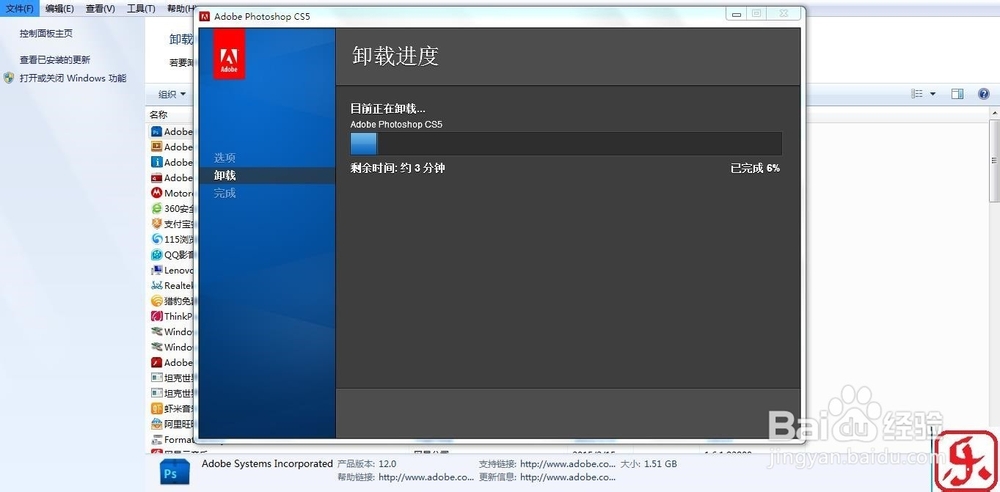The width and height of the screenshot is (1000, 492).
Task: Open the 文件(F) menu
Action: pyautogui.click(x=20, y=8)
